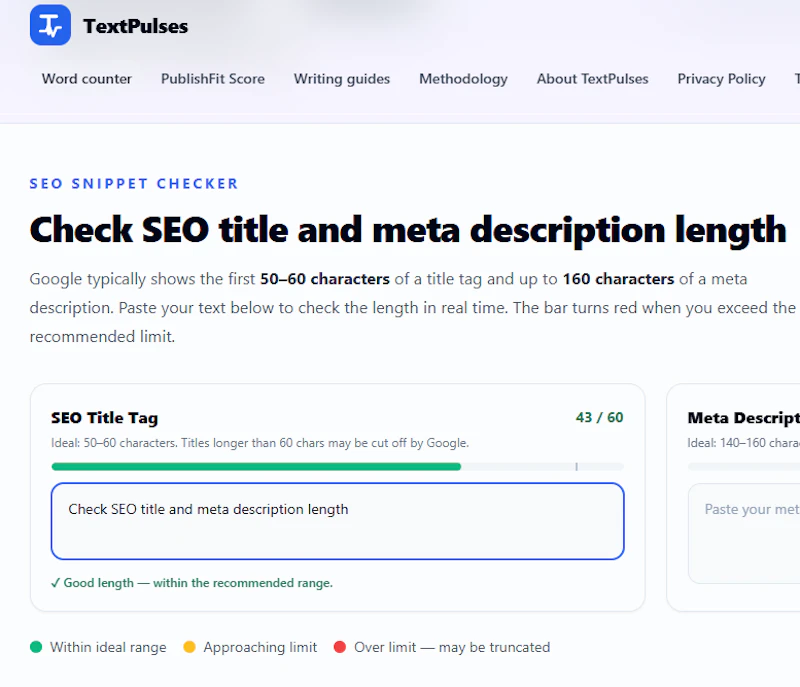Open the Word counter page

coord(87,79)
